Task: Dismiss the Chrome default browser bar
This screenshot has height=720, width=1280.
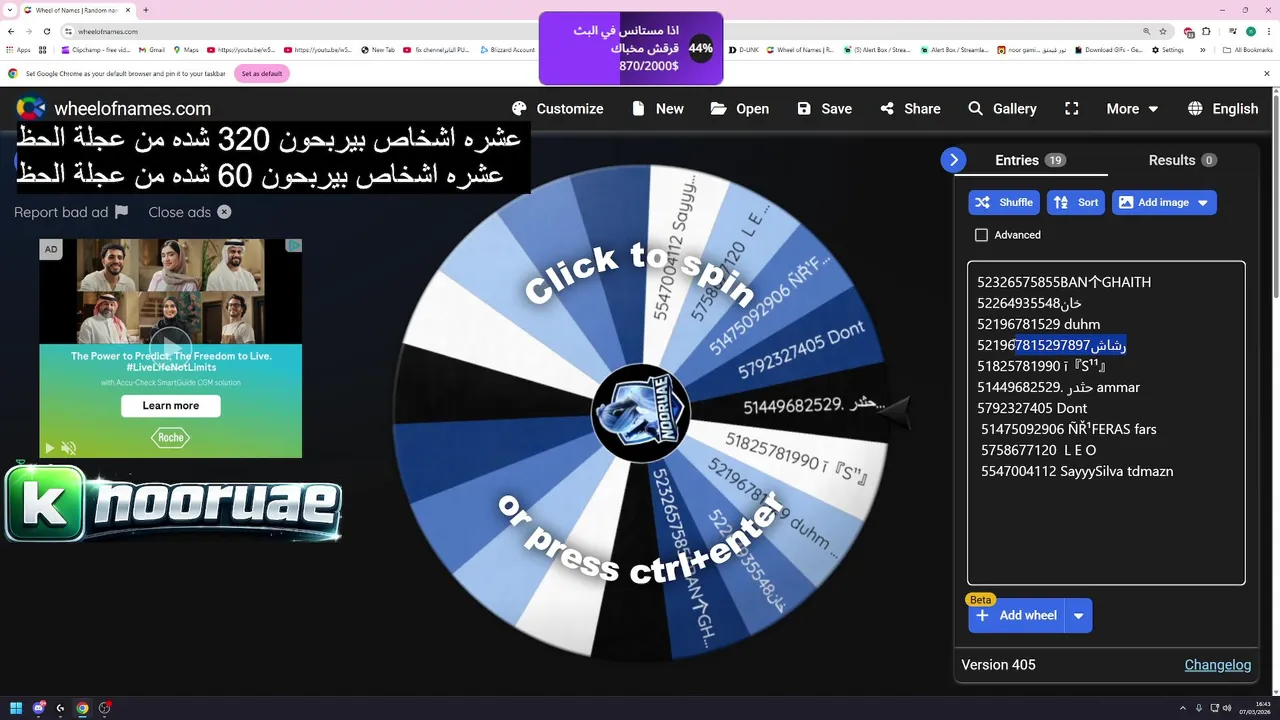Action: pyautogui.click(x=1268, y=73)
